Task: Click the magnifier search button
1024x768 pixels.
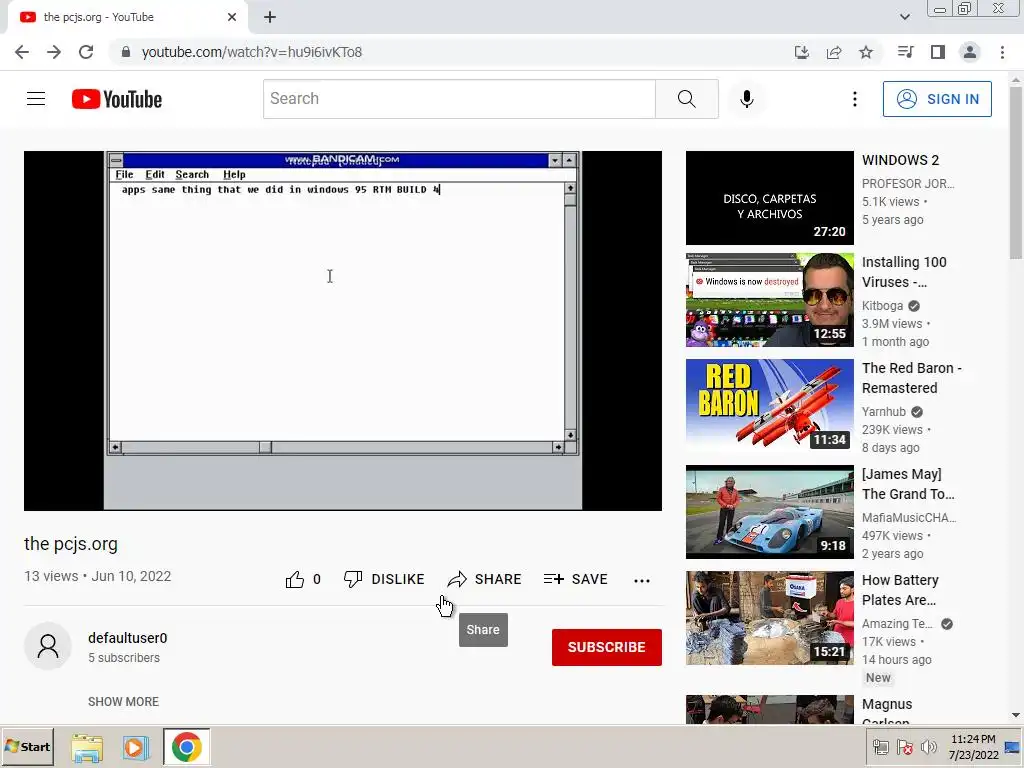Action: (686, 99)
